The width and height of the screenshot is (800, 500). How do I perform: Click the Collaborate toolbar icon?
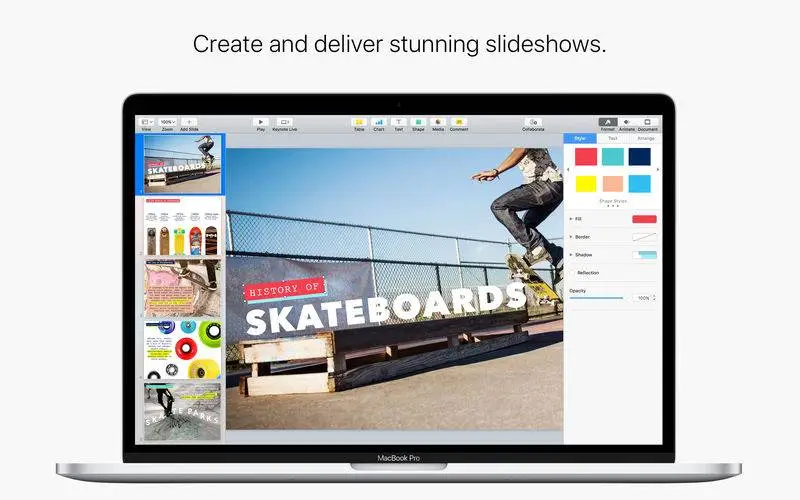point(533,122)
